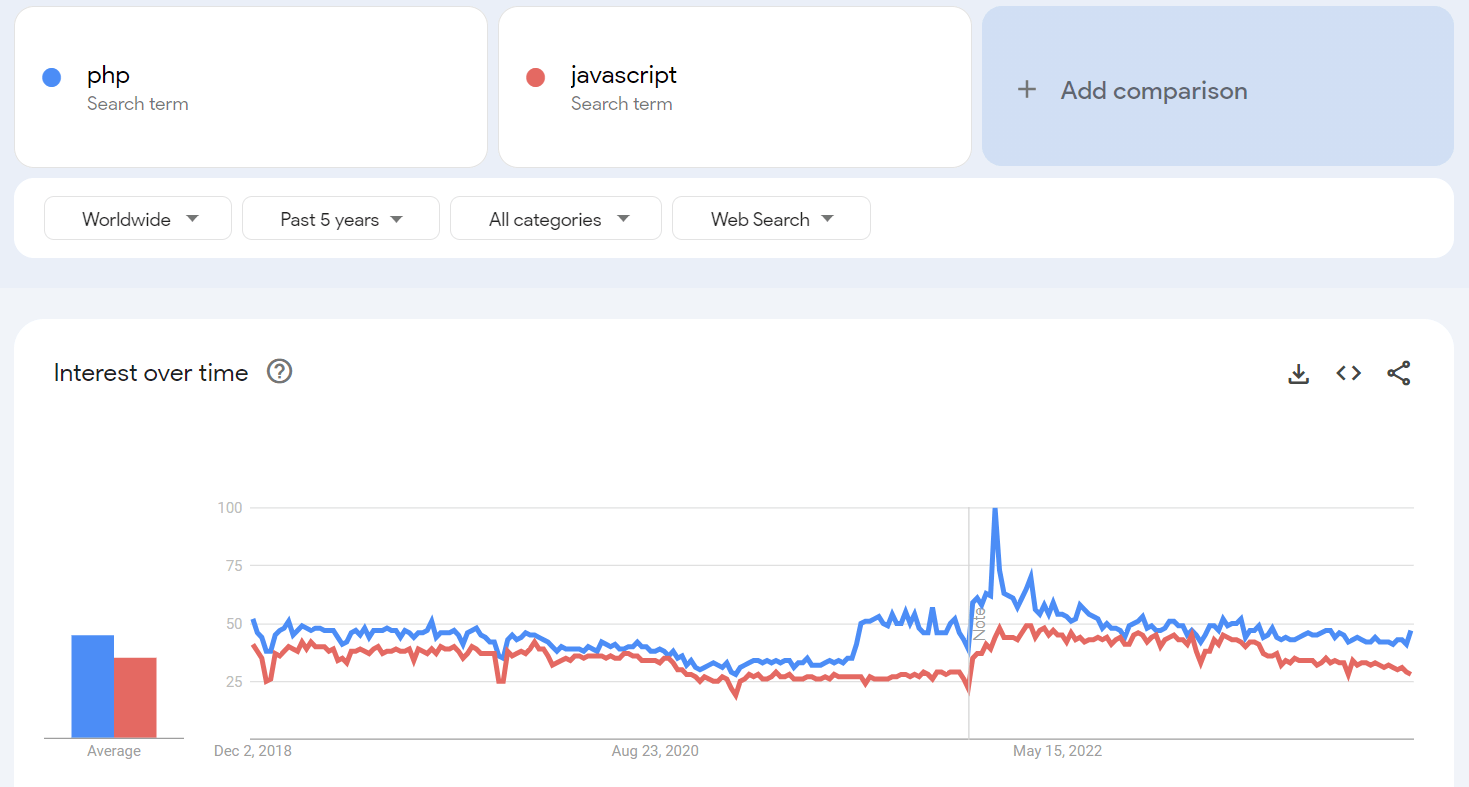Screen dimensions: 1469x787
Task: Click the blue php color dot
Action: (51, 76)
